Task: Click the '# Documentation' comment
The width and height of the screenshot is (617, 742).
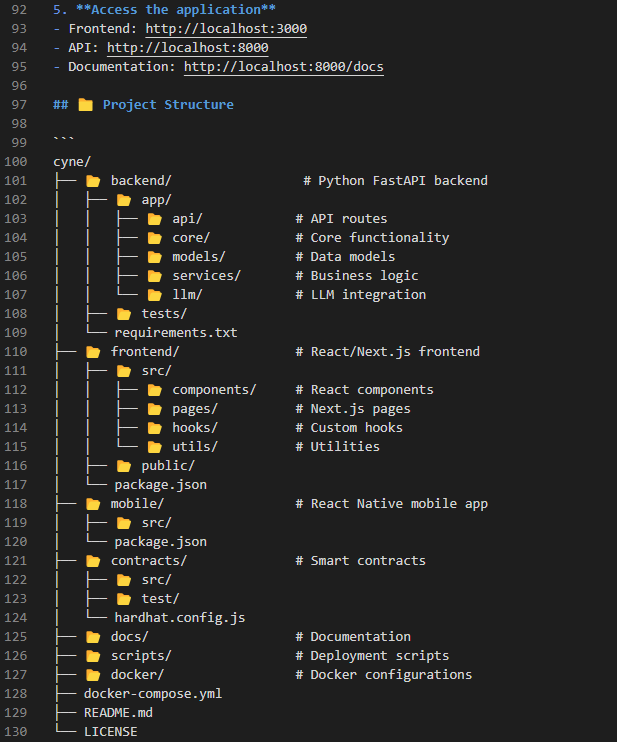Action: (x=353, y=636)
